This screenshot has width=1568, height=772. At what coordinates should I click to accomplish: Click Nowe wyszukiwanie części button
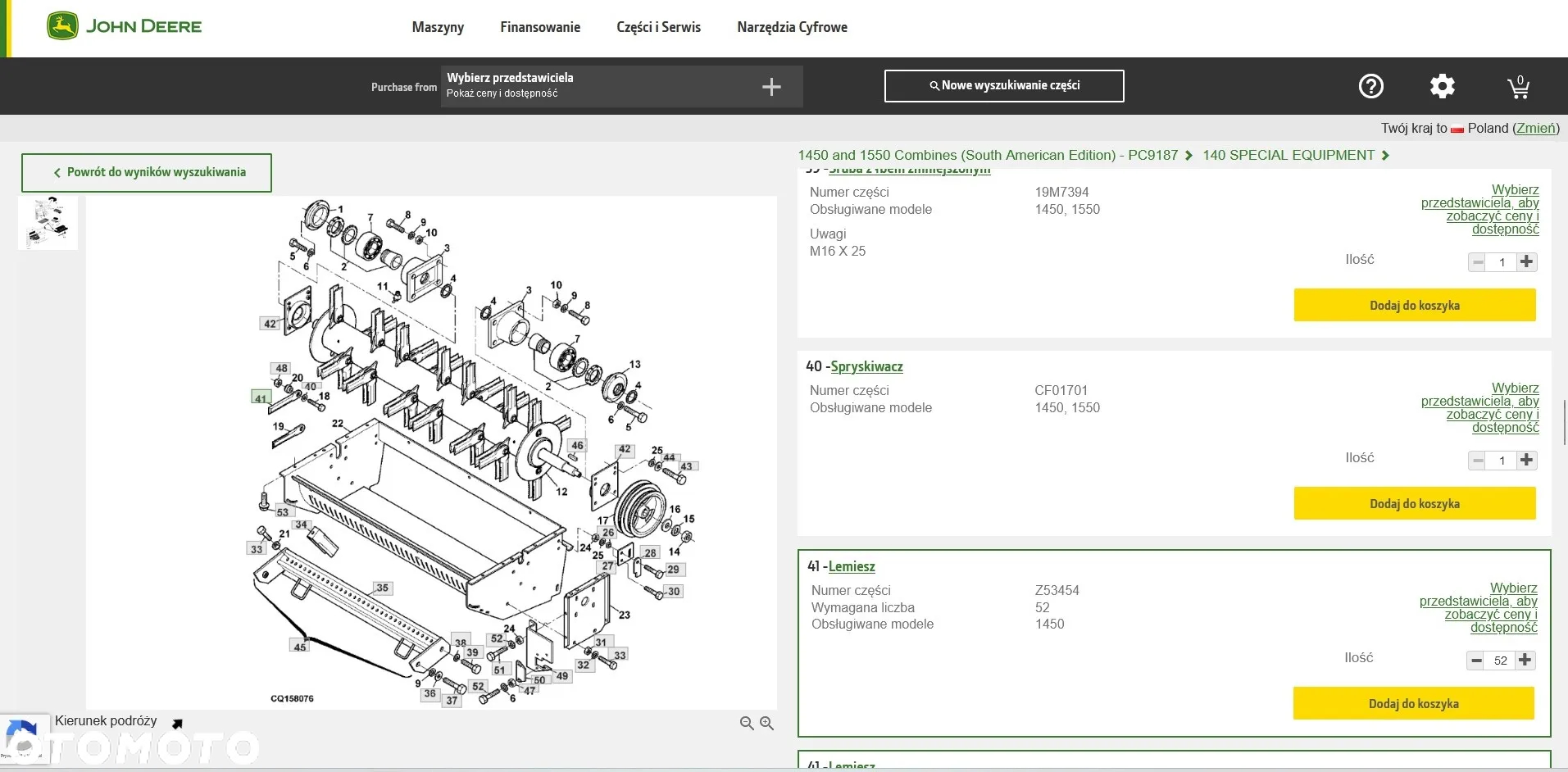click(1004, 85)
